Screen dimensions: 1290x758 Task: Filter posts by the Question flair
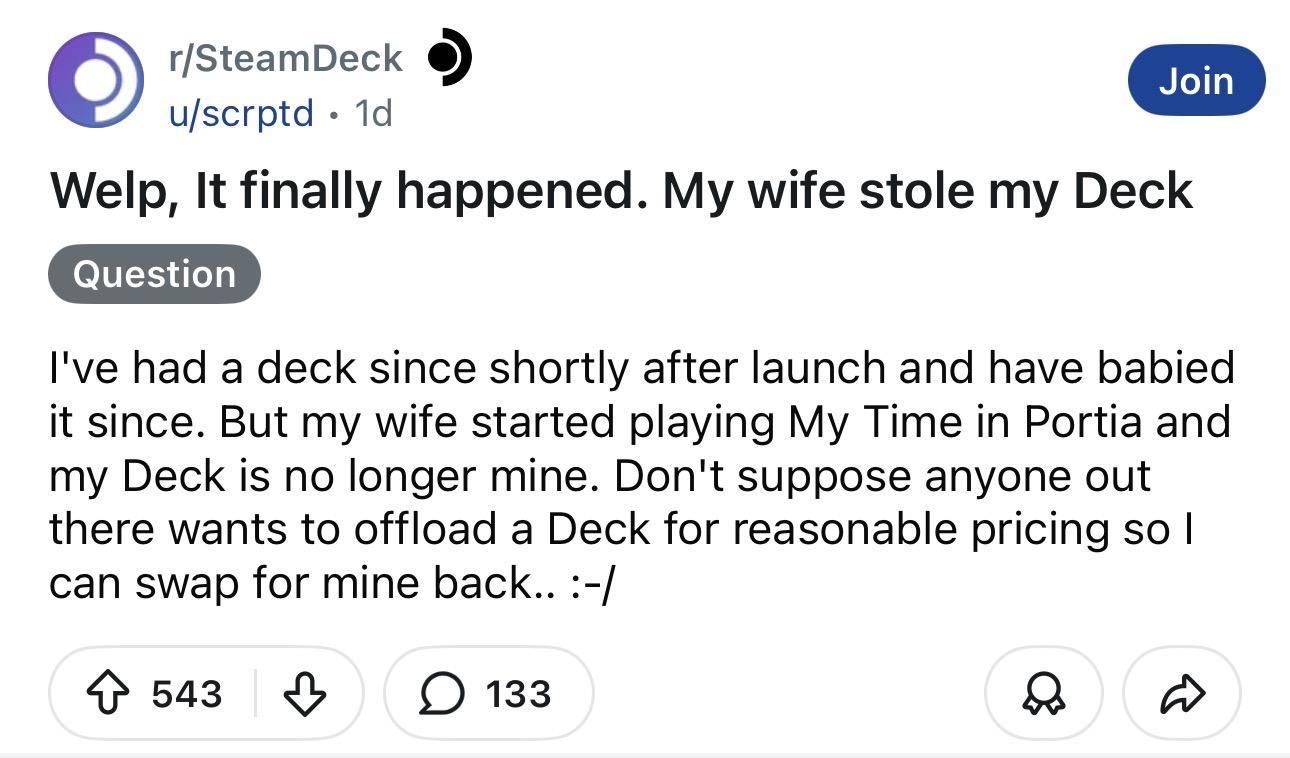[154, 274]
